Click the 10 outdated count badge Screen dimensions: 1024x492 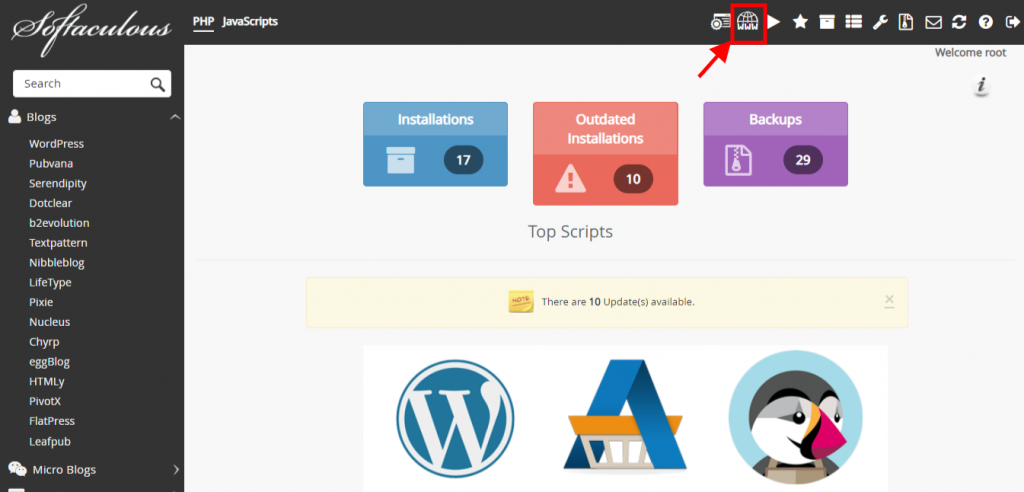point(633,179)
